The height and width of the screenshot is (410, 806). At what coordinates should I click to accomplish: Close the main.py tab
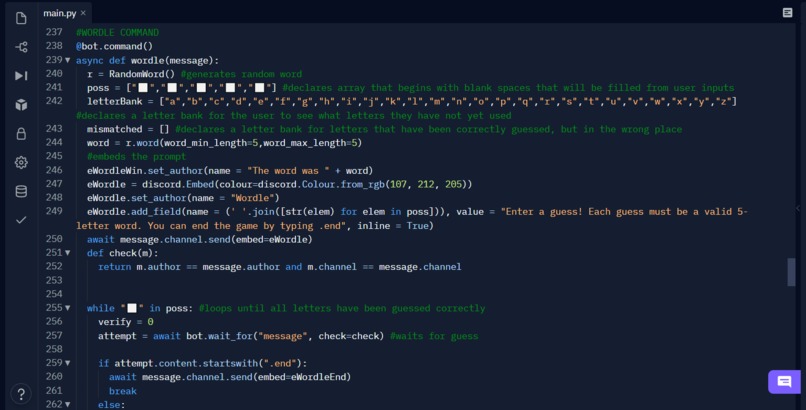[x=83, y=13]
